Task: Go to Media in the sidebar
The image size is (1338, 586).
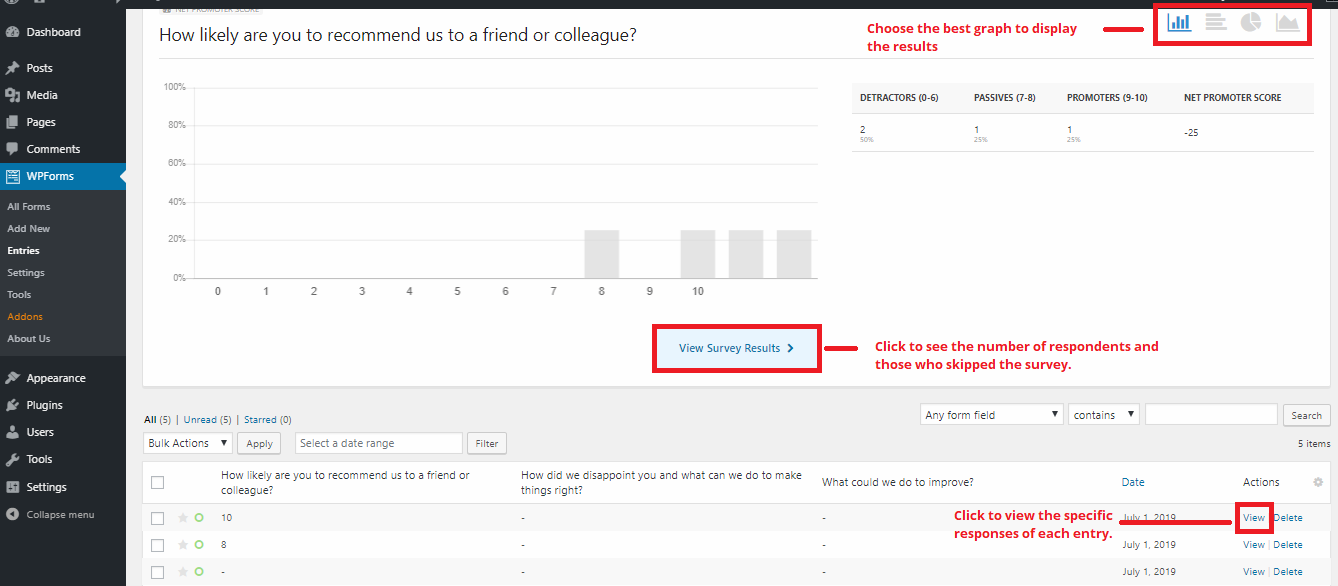Action: 42,95
